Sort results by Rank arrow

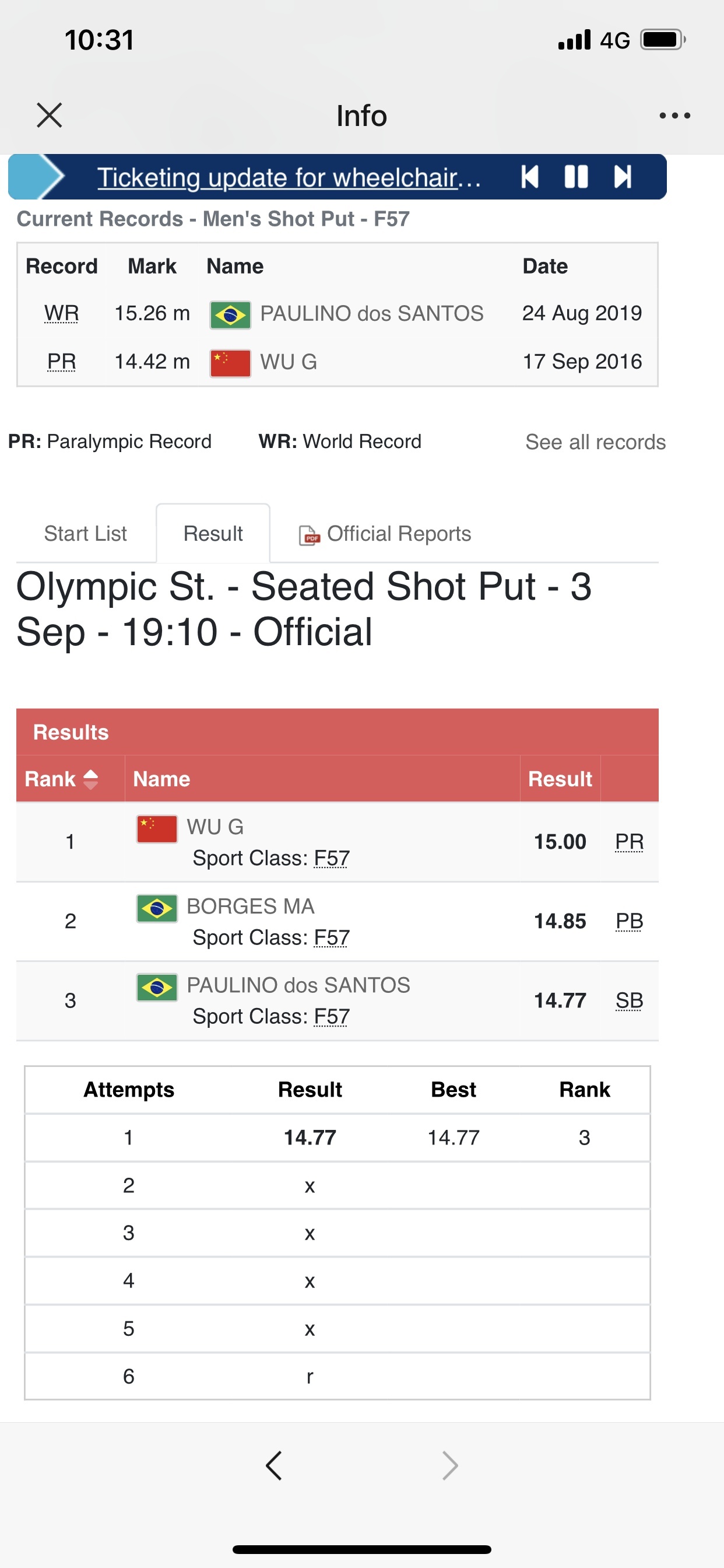click(91, 779)
